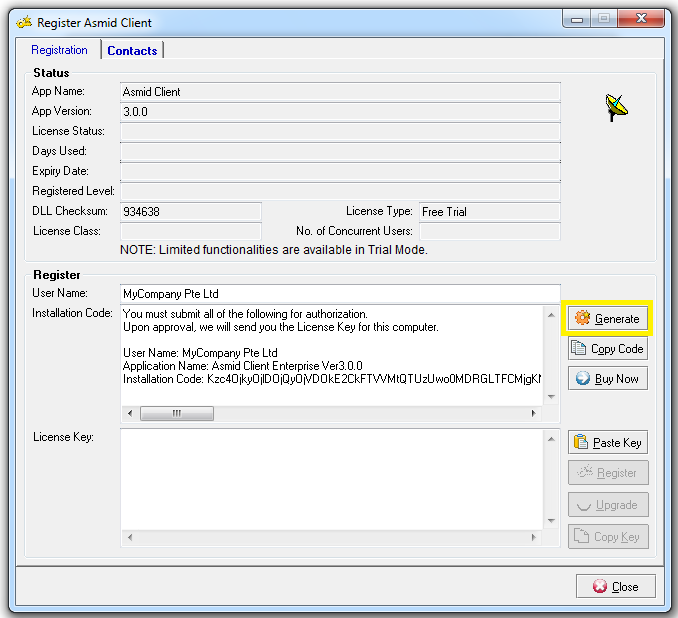Switch to the Contacts tab

click(x=132, y=51)
